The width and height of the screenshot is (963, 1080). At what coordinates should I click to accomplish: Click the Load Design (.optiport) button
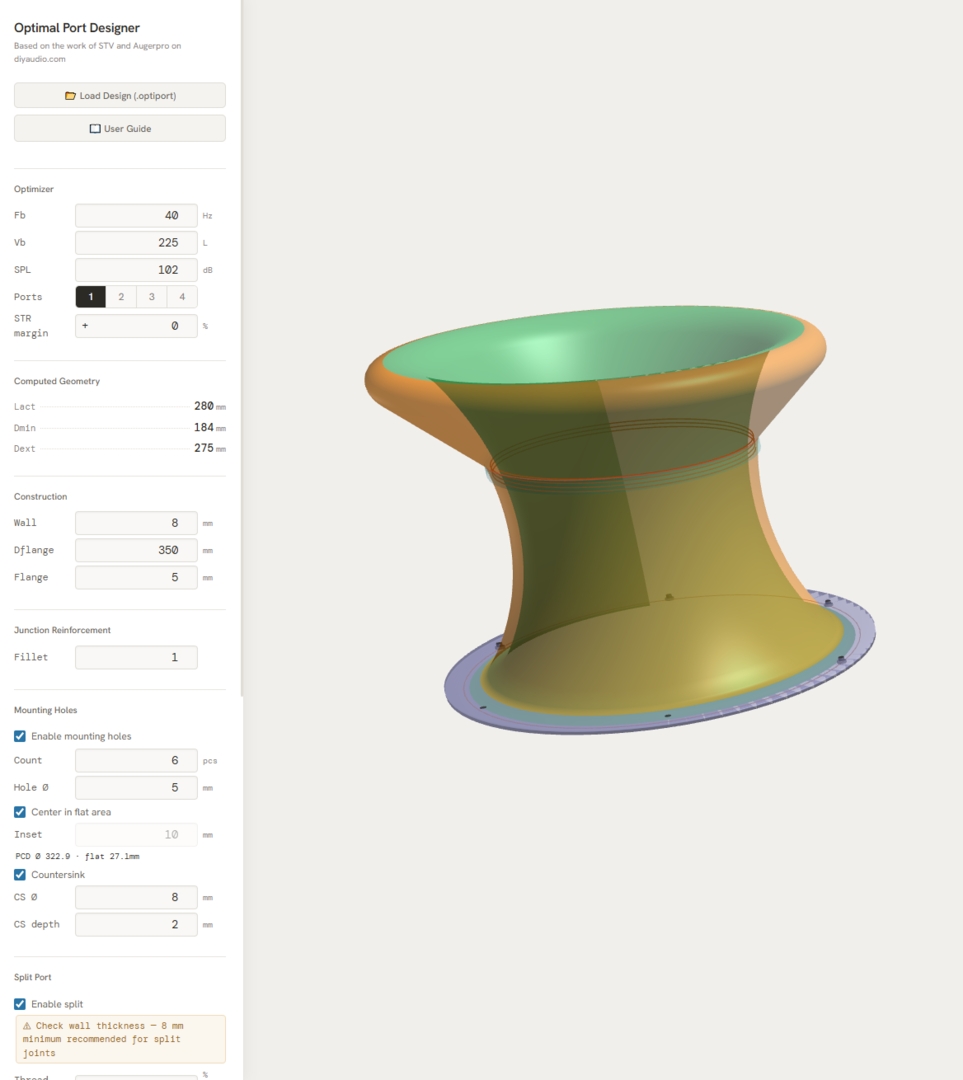(x=120, y=96)
